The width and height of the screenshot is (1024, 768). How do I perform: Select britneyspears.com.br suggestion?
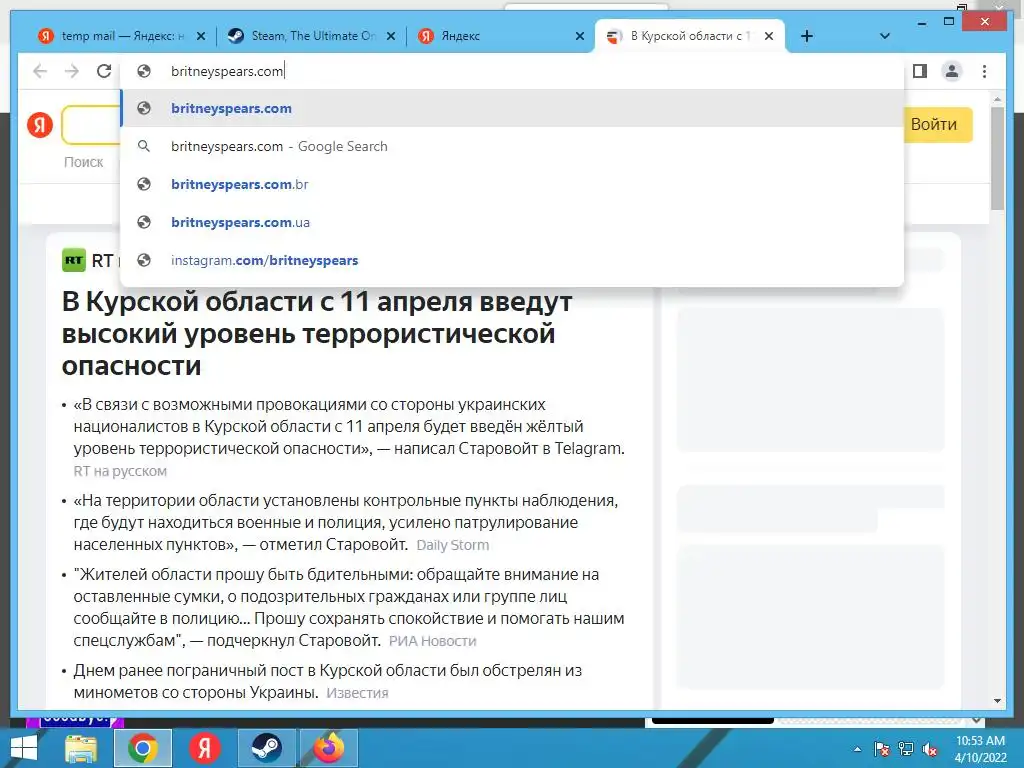pos(512,184)
